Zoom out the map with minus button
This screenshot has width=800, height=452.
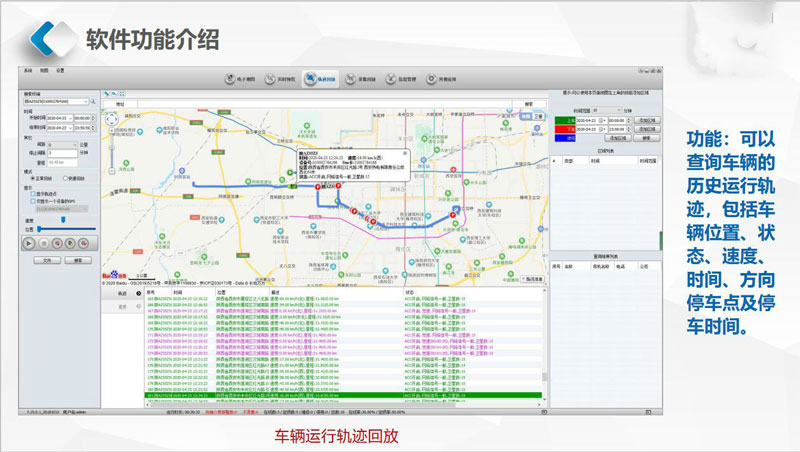click(x=112, y=171)
